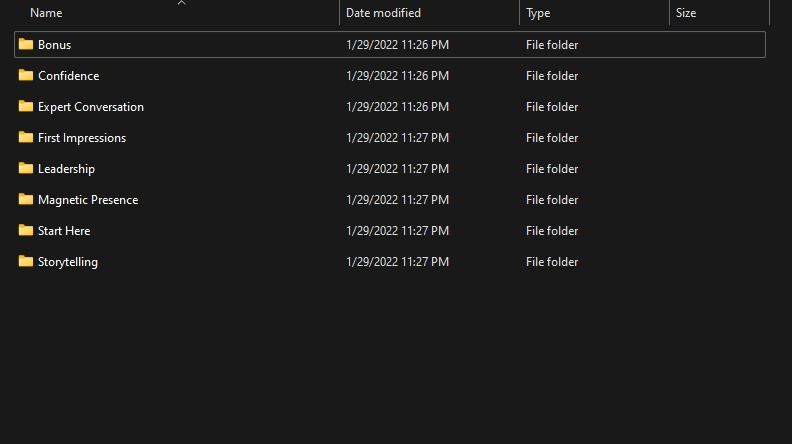
Task: Select the Magnetic Presence name label
Action: point(88,200)
